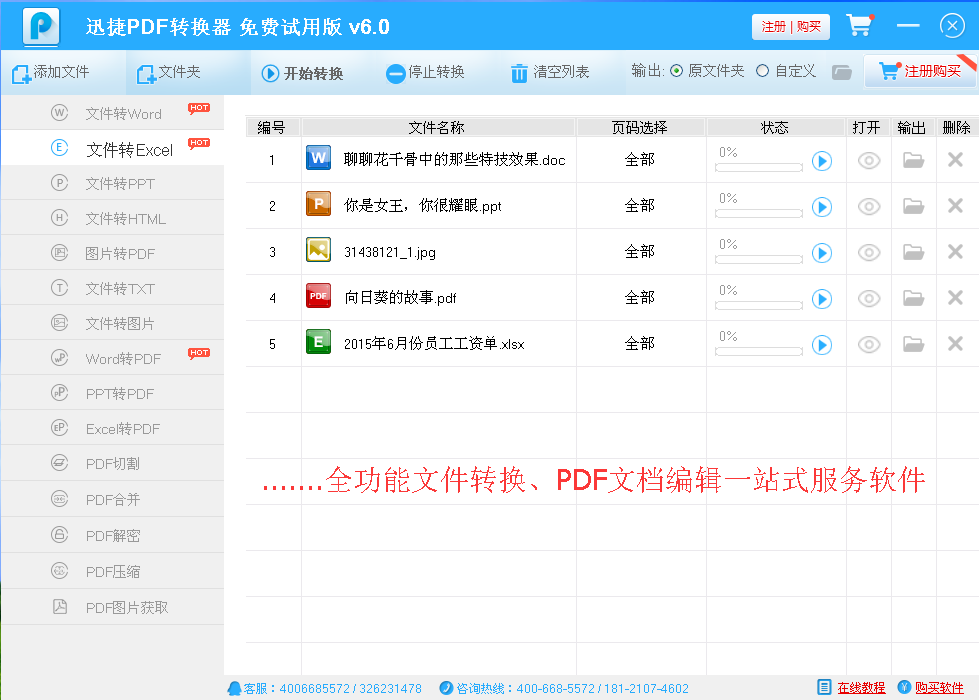Click 停止转换 to stop conversion
The width and height of the screenshot is (979, 700).
click(x=425, y=73)
